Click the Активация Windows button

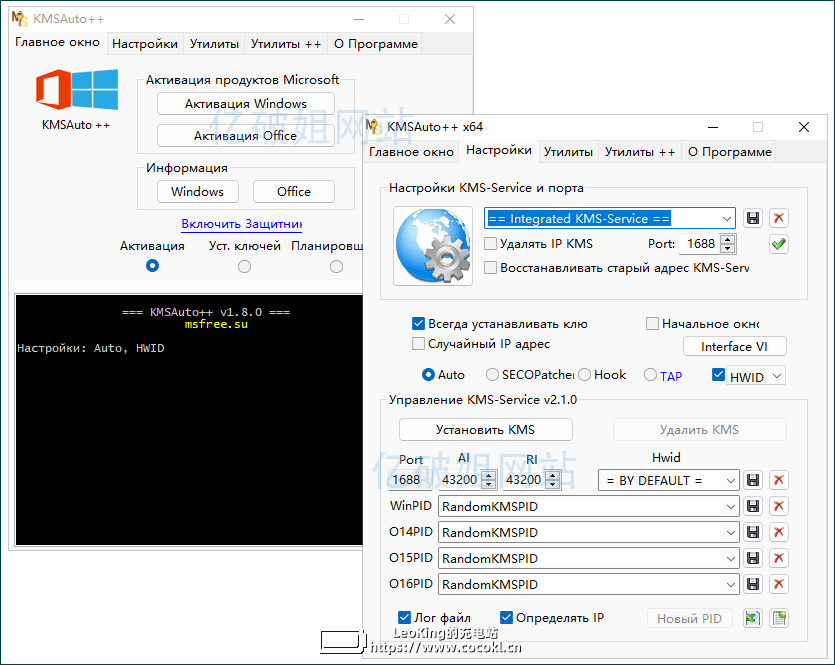tap(246, 104)
